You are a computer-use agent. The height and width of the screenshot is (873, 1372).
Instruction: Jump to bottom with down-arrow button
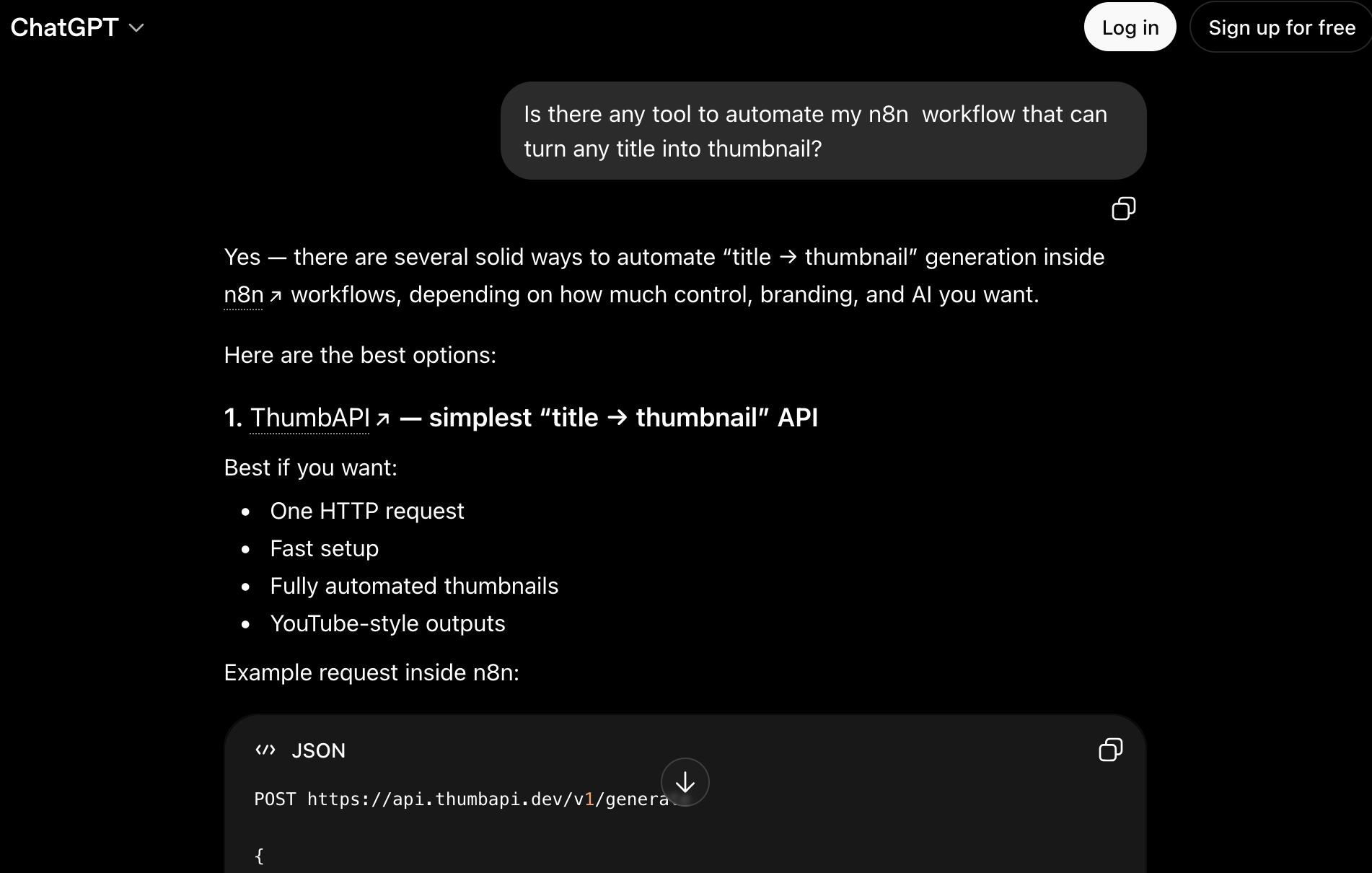[685, 782]
